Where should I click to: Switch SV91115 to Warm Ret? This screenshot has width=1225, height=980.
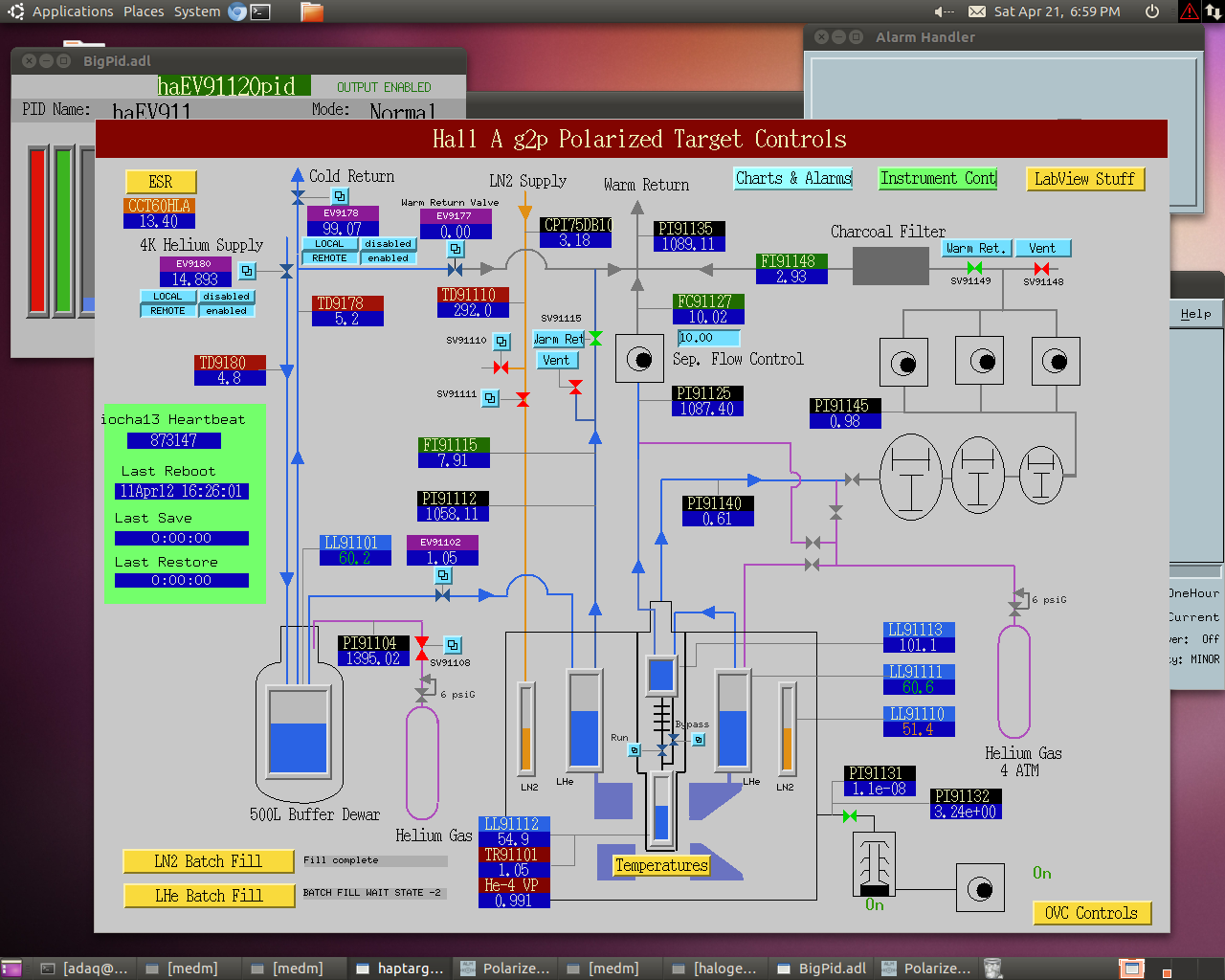558,339
